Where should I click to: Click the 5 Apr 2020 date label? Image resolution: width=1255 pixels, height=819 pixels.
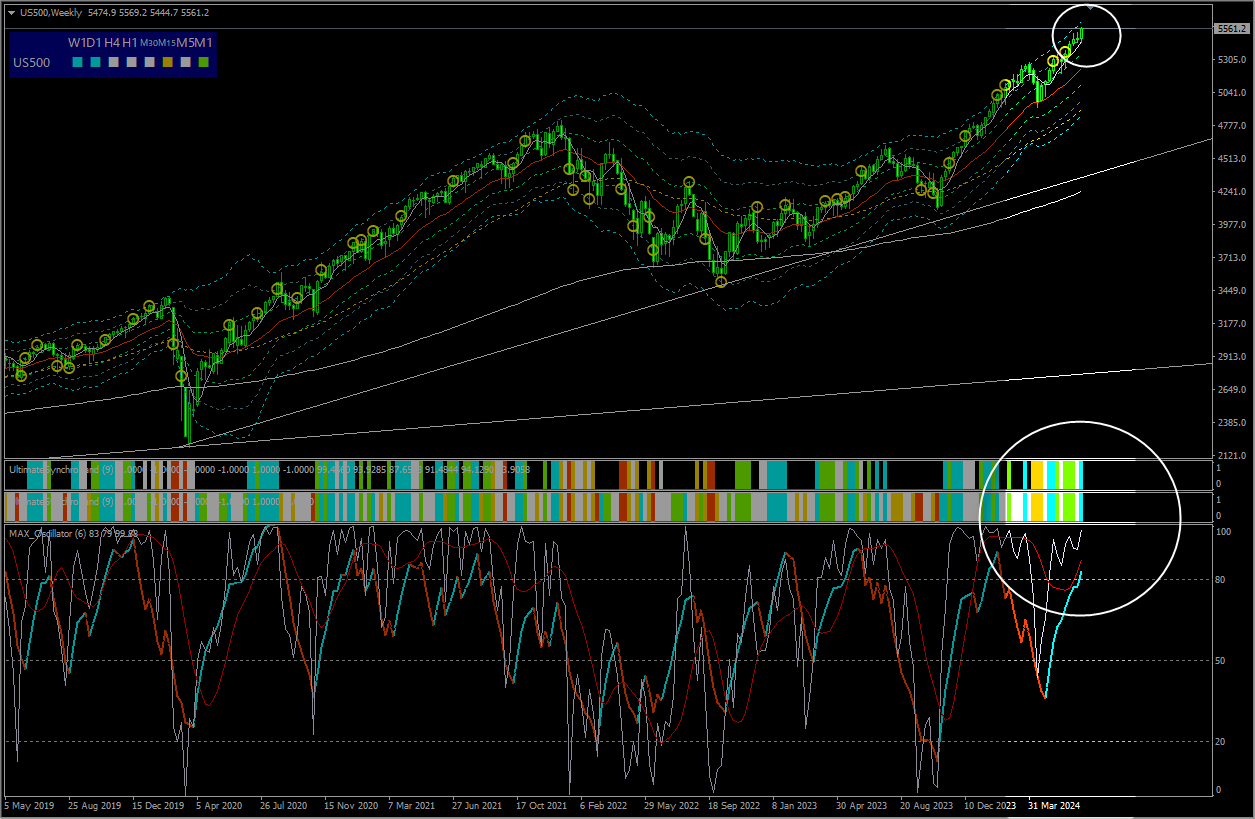pyautogui.click(x=219, y=805)
